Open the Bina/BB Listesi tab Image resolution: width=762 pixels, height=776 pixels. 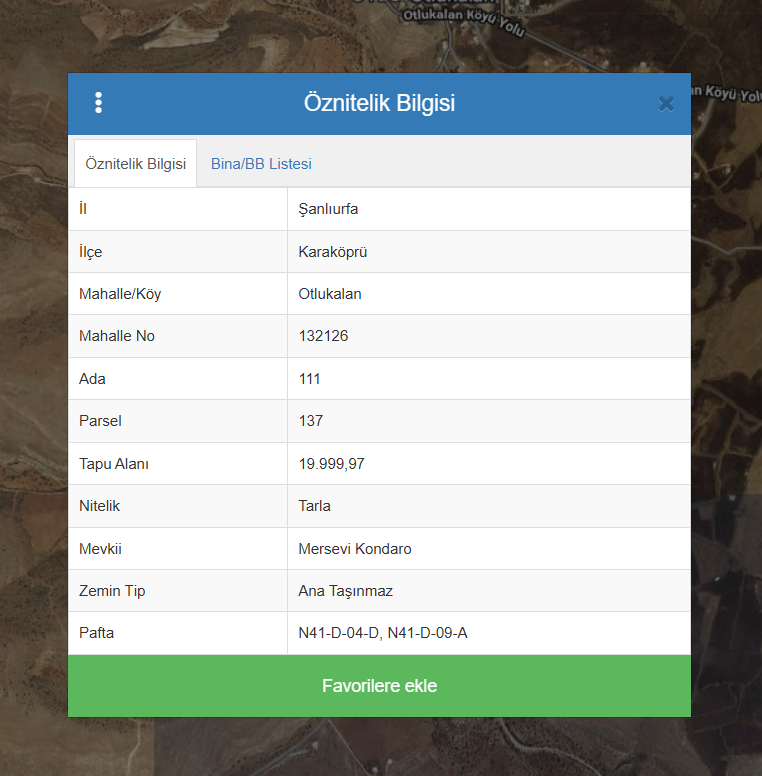pos(261,164)
